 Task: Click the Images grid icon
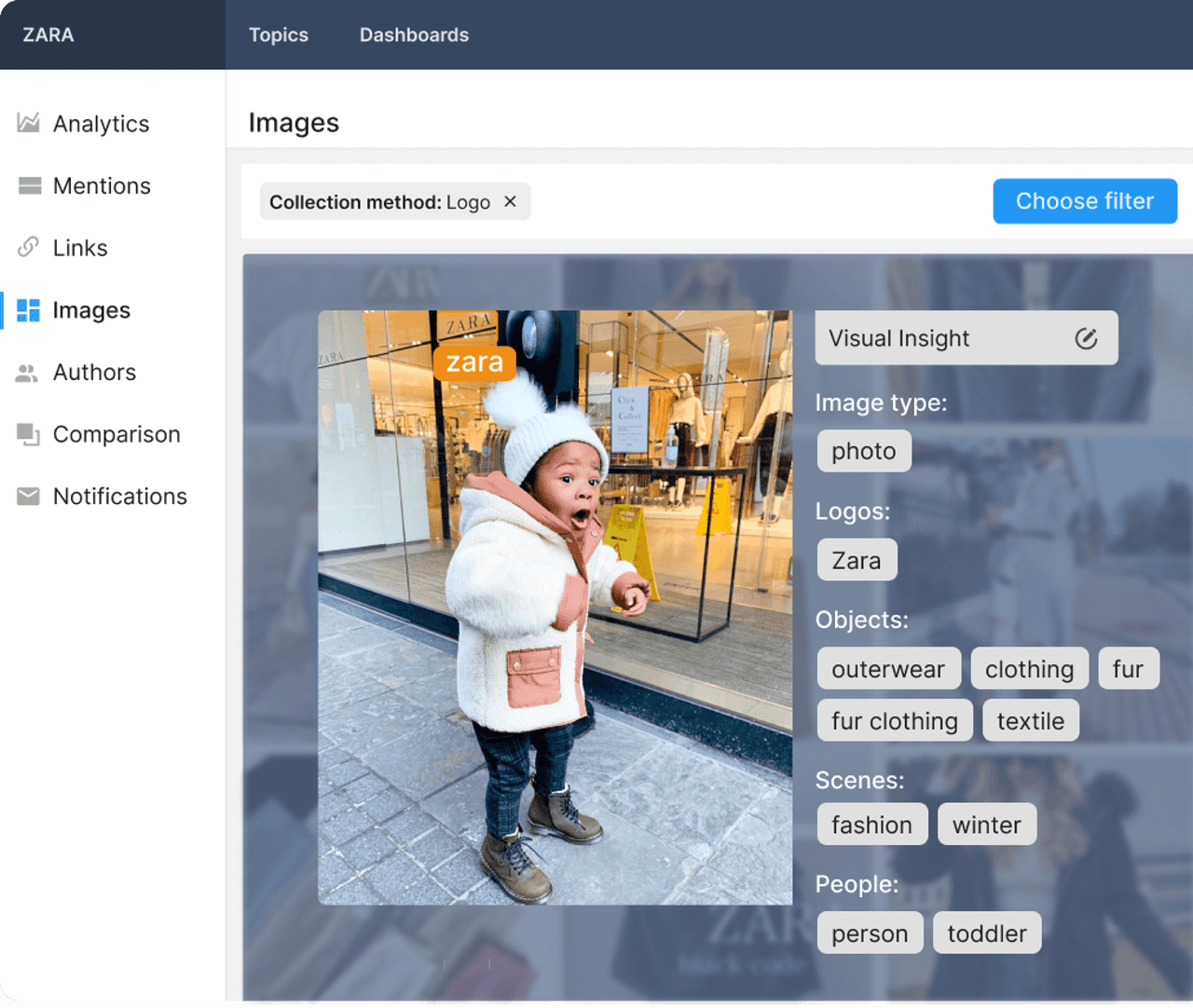pyautogui.click(x=28, y=310)
